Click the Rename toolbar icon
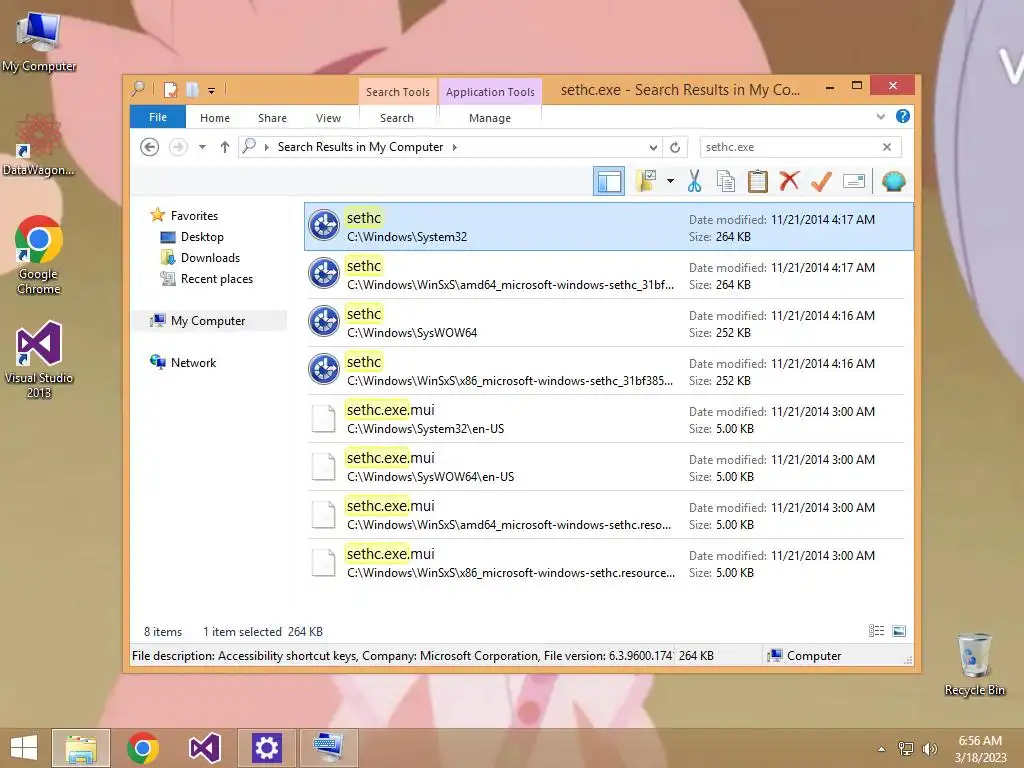The width and height of the screenshot is (1024, 768). pyautogui.click(x=854, y=181)
